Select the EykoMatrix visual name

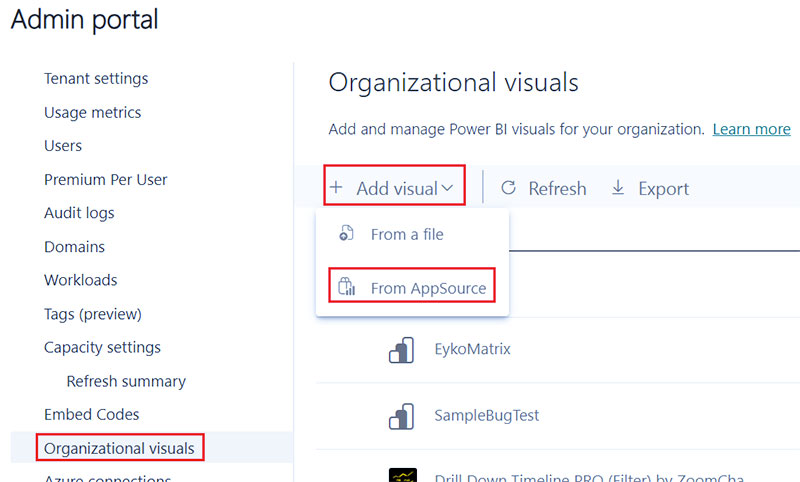point(472,349)
